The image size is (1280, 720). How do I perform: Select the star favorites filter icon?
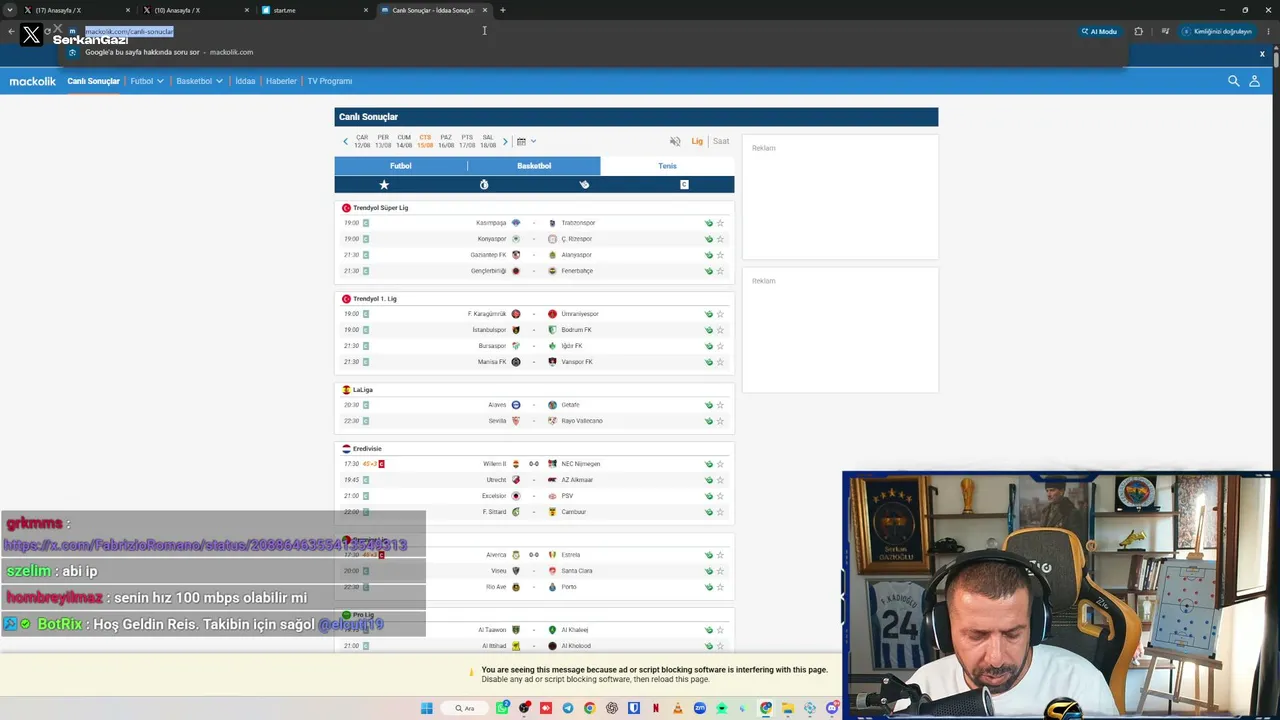[384, 185]
